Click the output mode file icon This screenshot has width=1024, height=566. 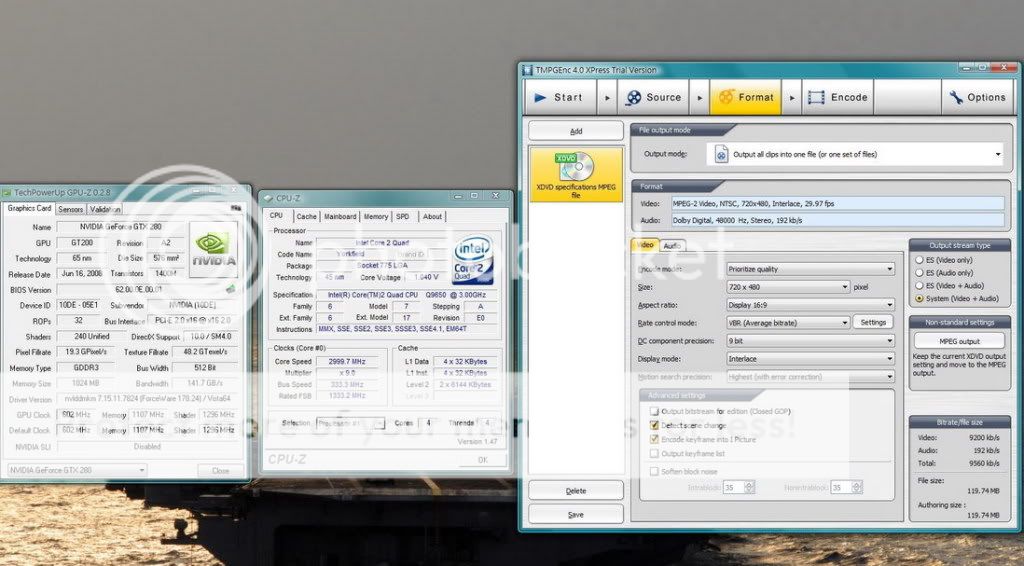pos(721,154)
